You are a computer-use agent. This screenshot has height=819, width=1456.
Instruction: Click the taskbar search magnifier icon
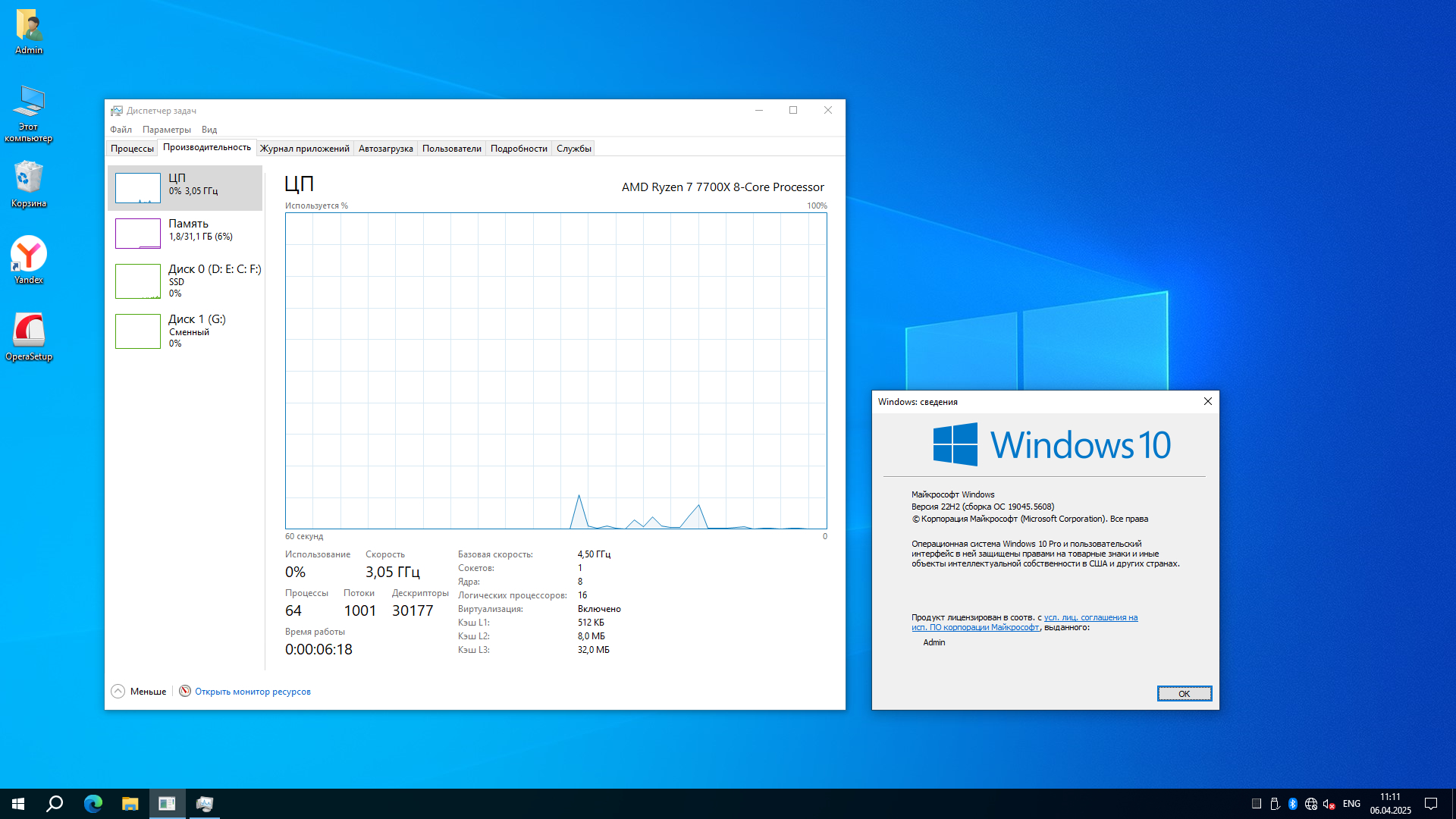(x=55, y=804)
